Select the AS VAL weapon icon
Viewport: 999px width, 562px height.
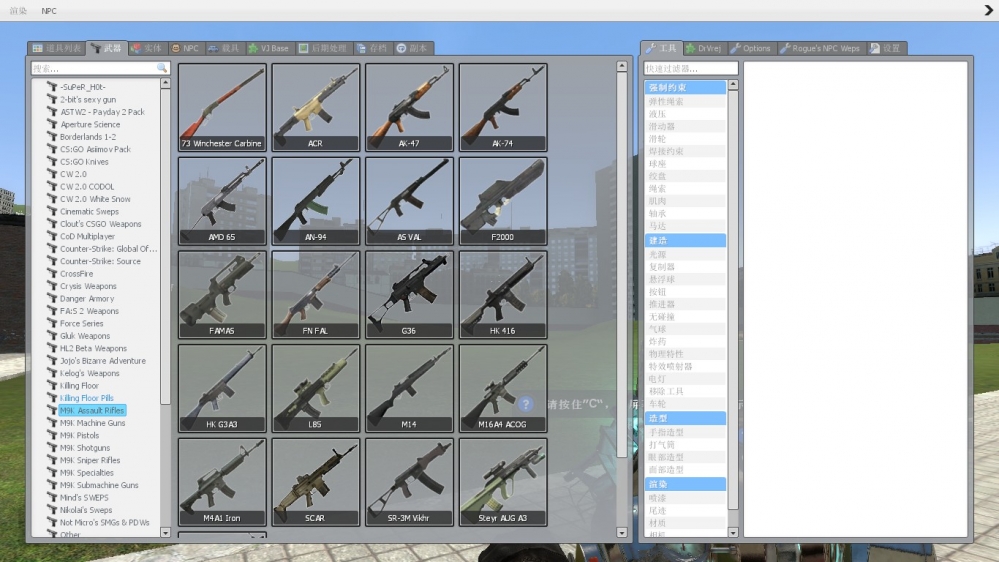(x=409, y=201)
